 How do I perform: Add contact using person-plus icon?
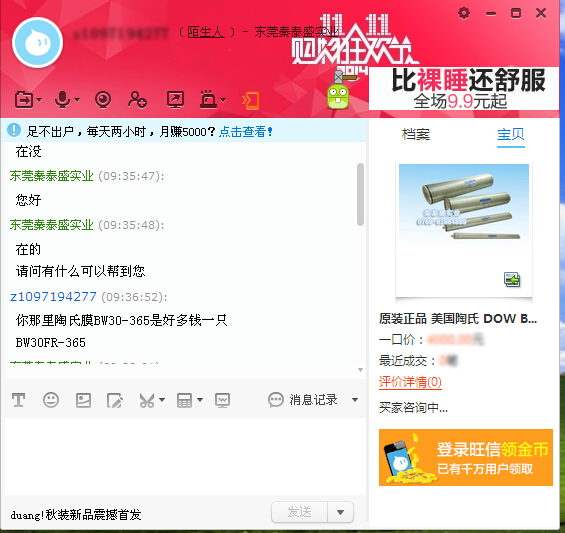pos(137,99)
